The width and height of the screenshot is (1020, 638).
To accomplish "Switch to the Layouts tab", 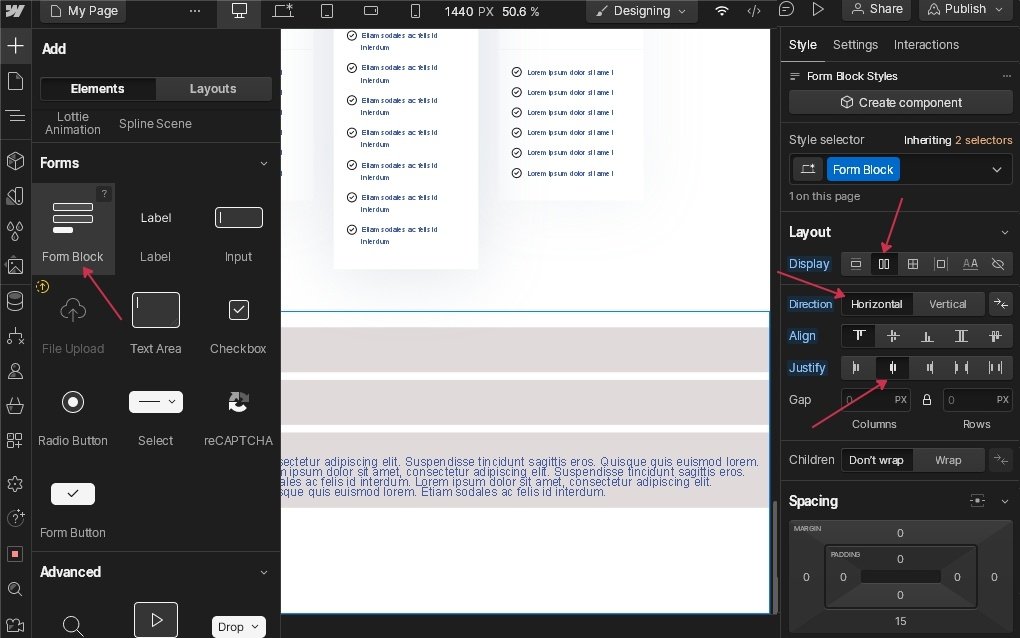I will [213, 89].
